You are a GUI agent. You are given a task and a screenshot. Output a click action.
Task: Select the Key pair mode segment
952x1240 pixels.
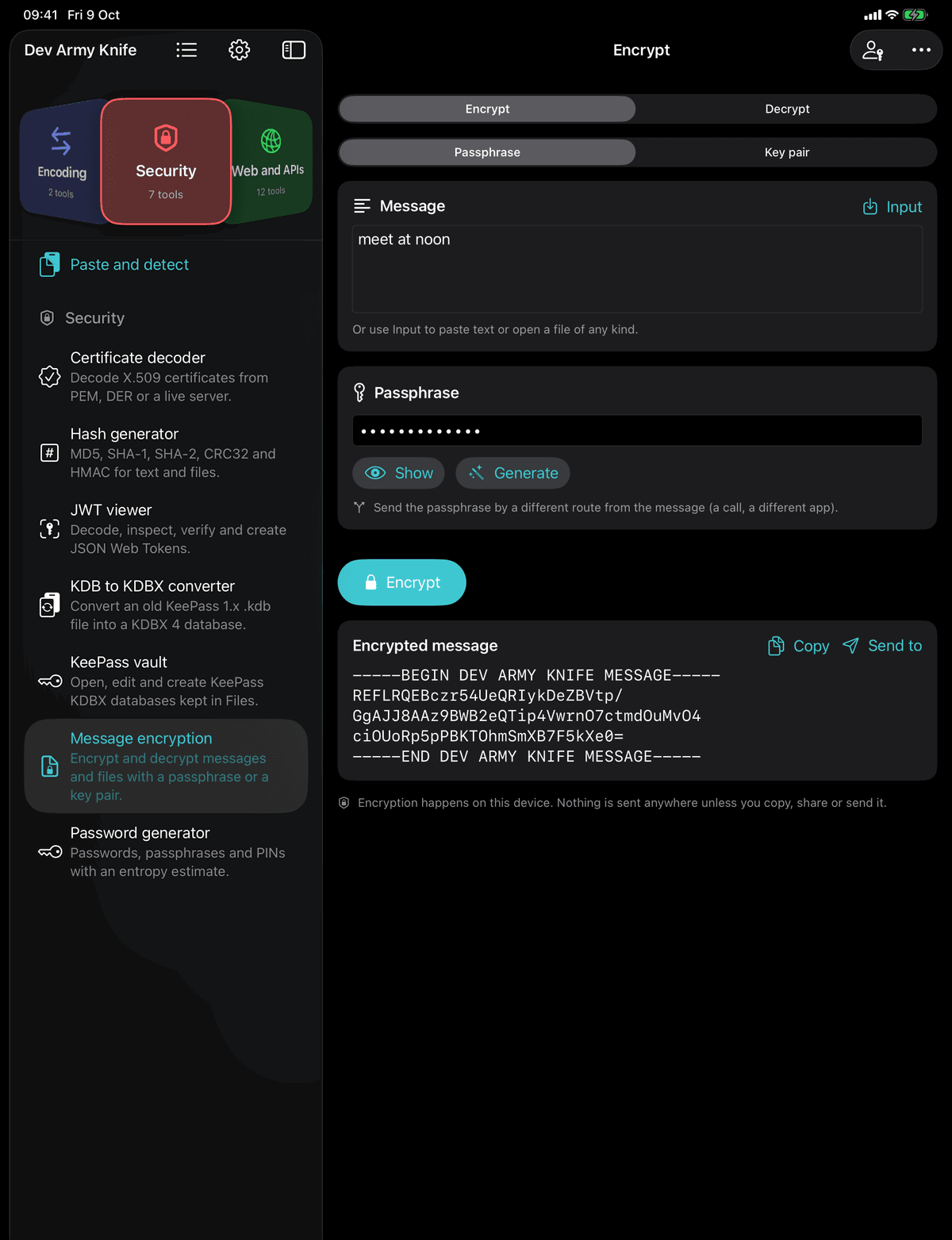click(x=787, y=152)
